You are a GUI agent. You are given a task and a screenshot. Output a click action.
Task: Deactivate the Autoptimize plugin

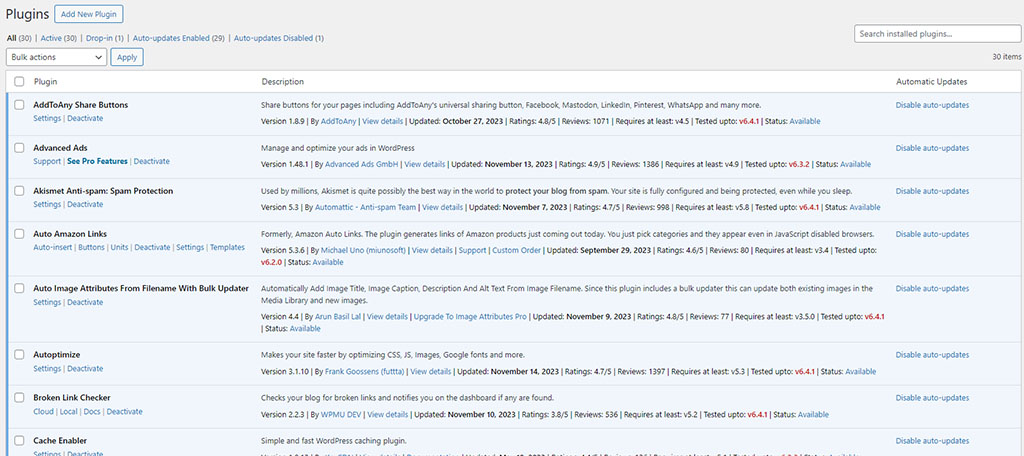85,368
